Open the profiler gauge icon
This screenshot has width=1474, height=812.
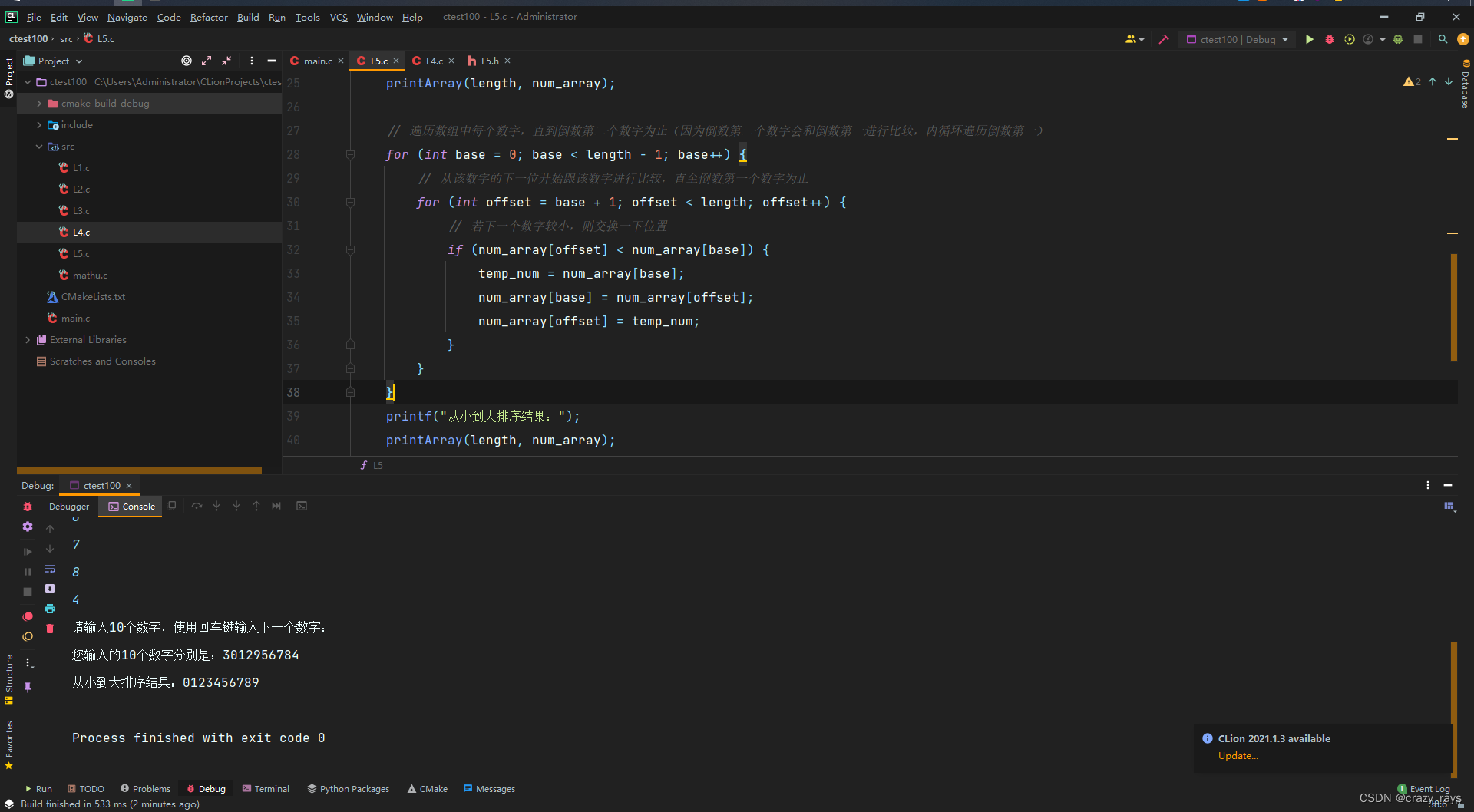(1368, 39)
